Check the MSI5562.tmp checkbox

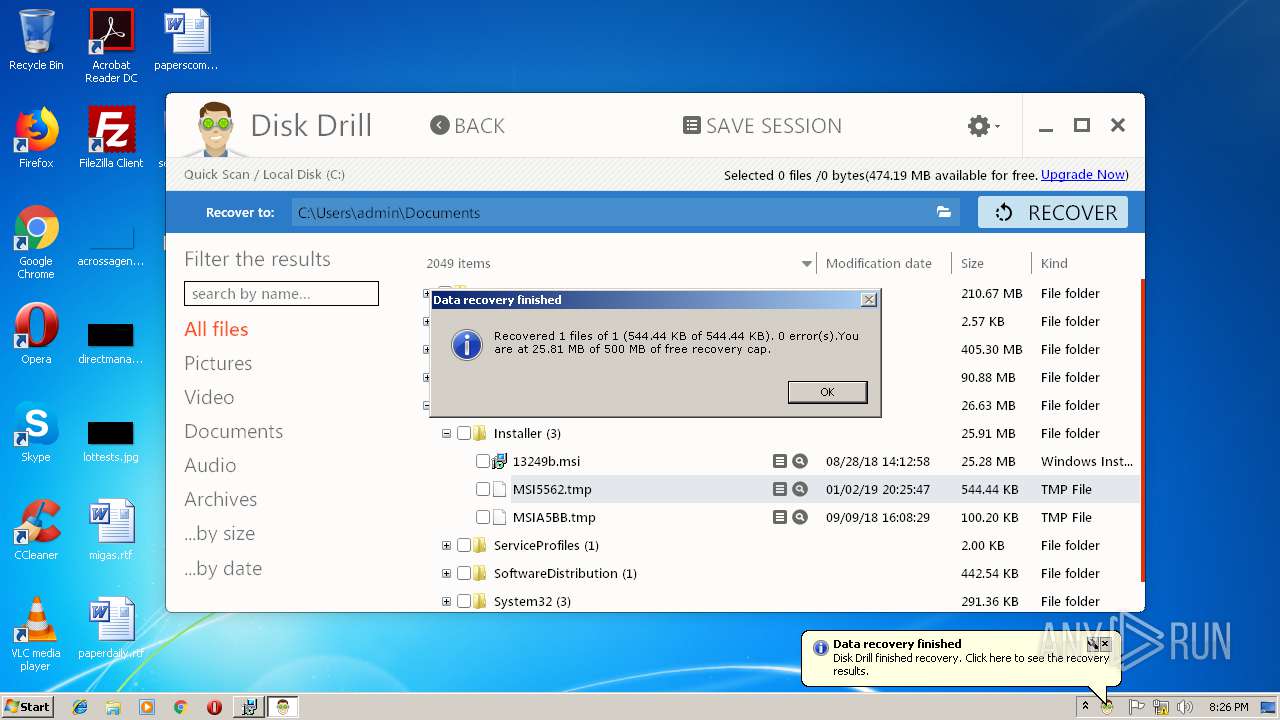pos(483,489)
